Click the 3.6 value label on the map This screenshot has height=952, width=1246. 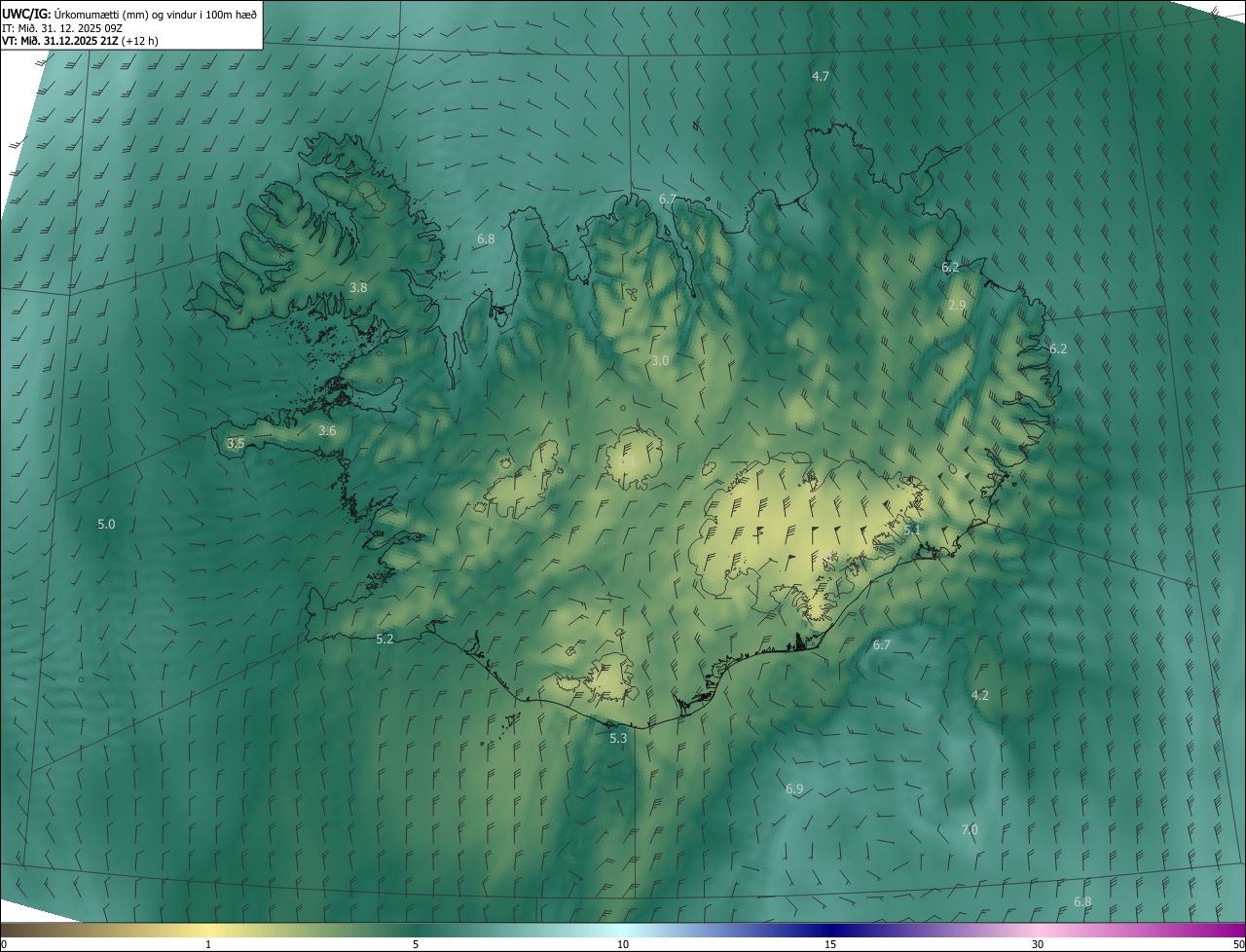coord(327,430)
